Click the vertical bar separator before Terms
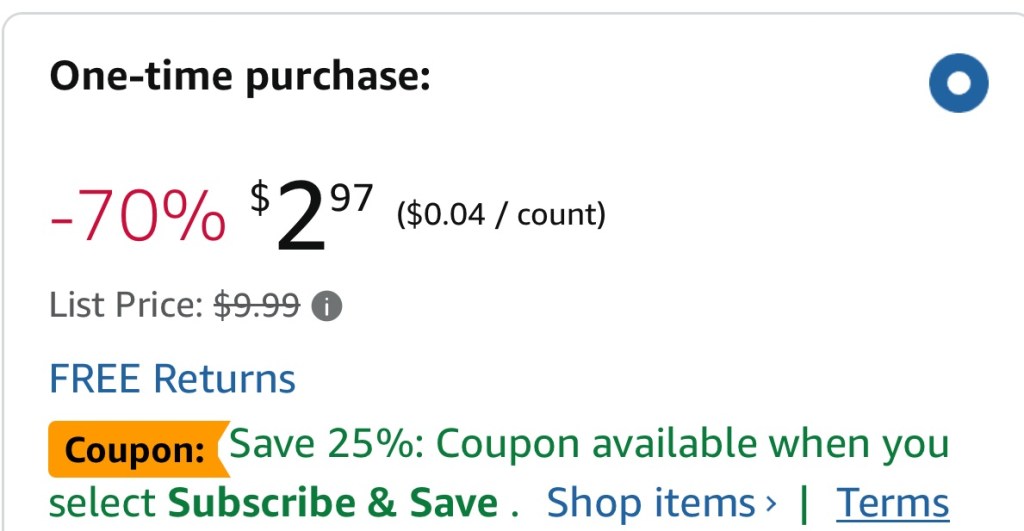 click(805, 502)
